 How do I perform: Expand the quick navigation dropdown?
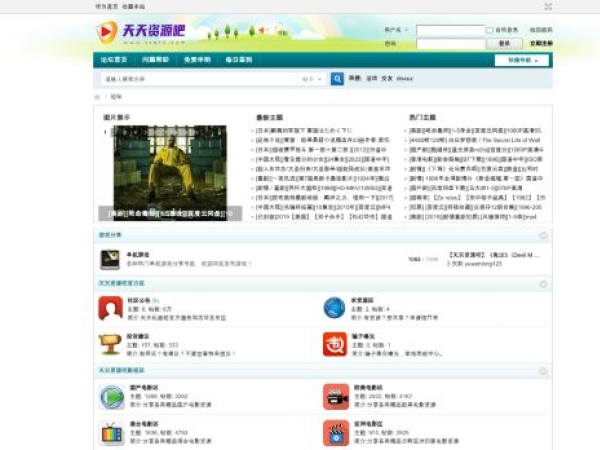pyautogui.click(x=522, y=60)
